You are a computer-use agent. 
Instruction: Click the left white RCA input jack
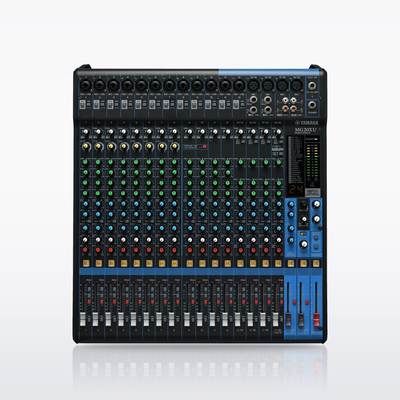(285, 100)
